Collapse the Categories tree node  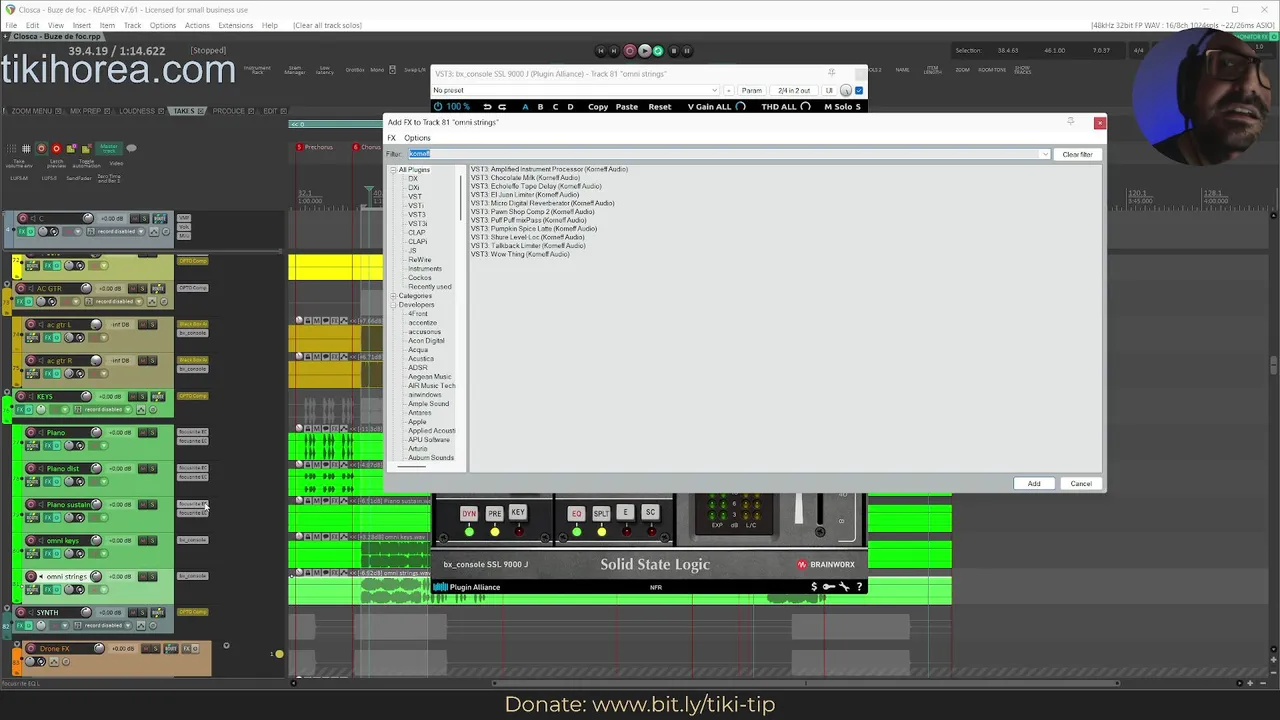pos(393,296)
